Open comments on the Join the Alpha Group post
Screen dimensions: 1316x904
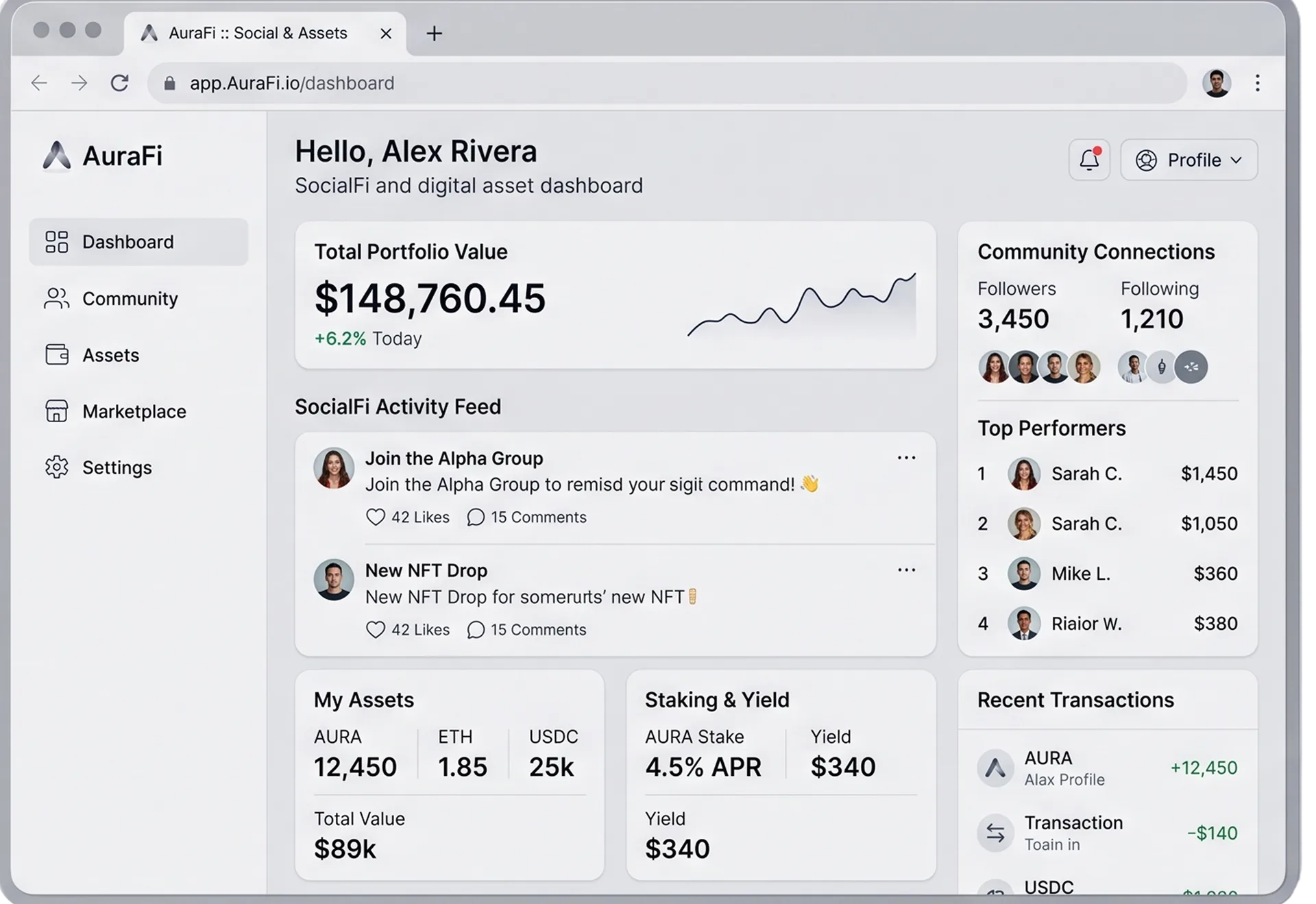tap(526, 517)
